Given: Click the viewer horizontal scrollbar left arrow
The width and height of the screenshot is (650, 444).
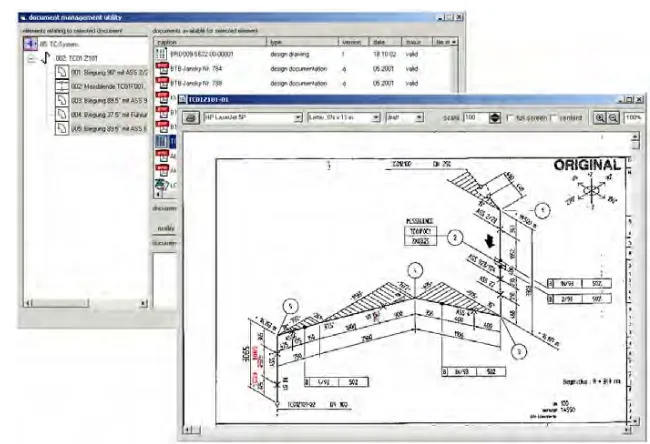Looking at the screenshot, I should (188, 430).
